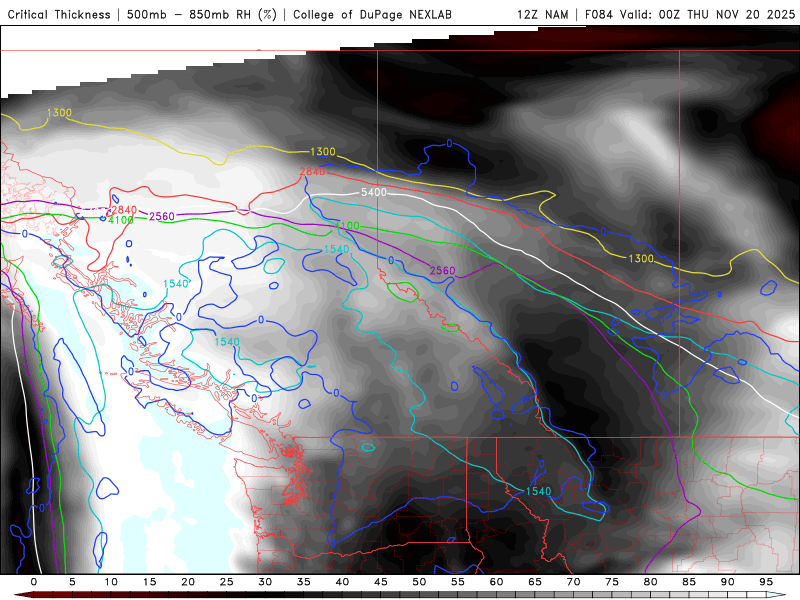Image resolution: width=800 pixels, height=600 pixels.
Task: Click the color scale label 35
Action: (304, 582)
